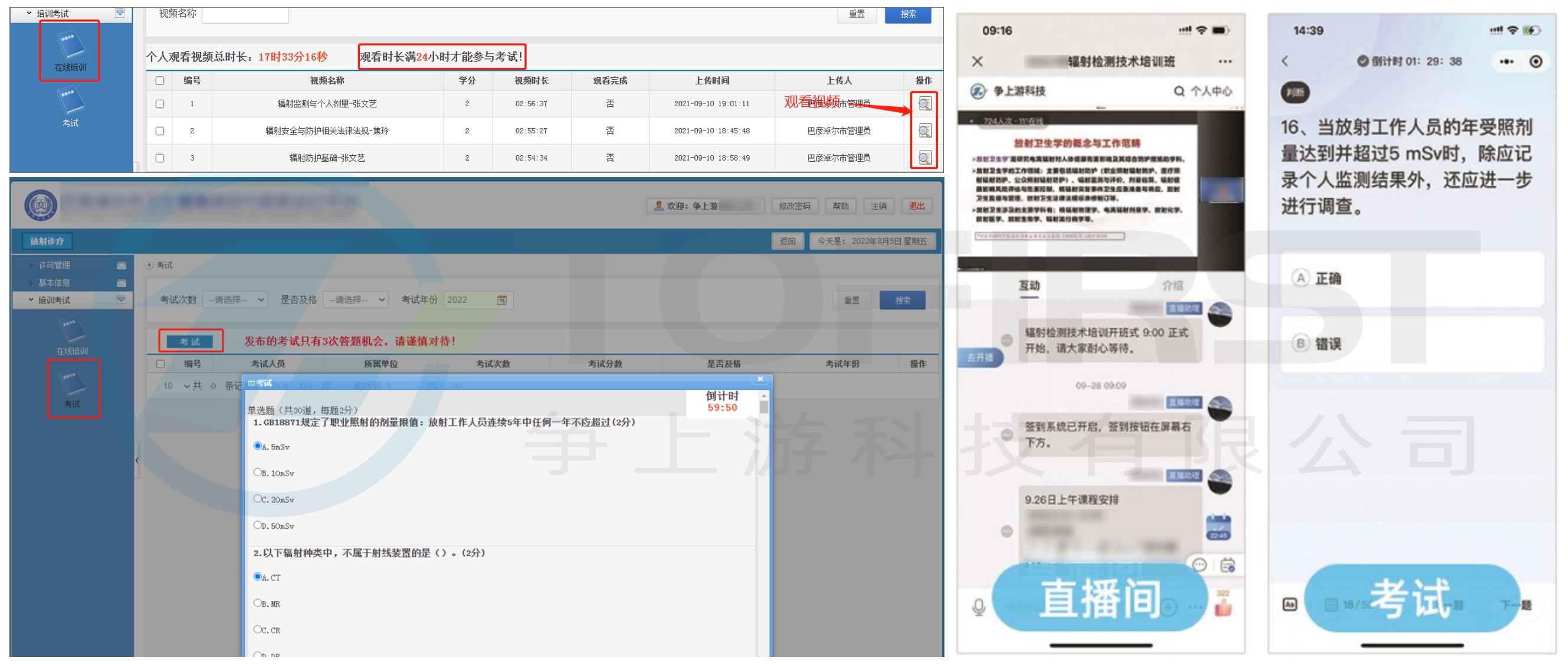
Task: Select answer C. CR for question 2
Action: click(257, 629)
